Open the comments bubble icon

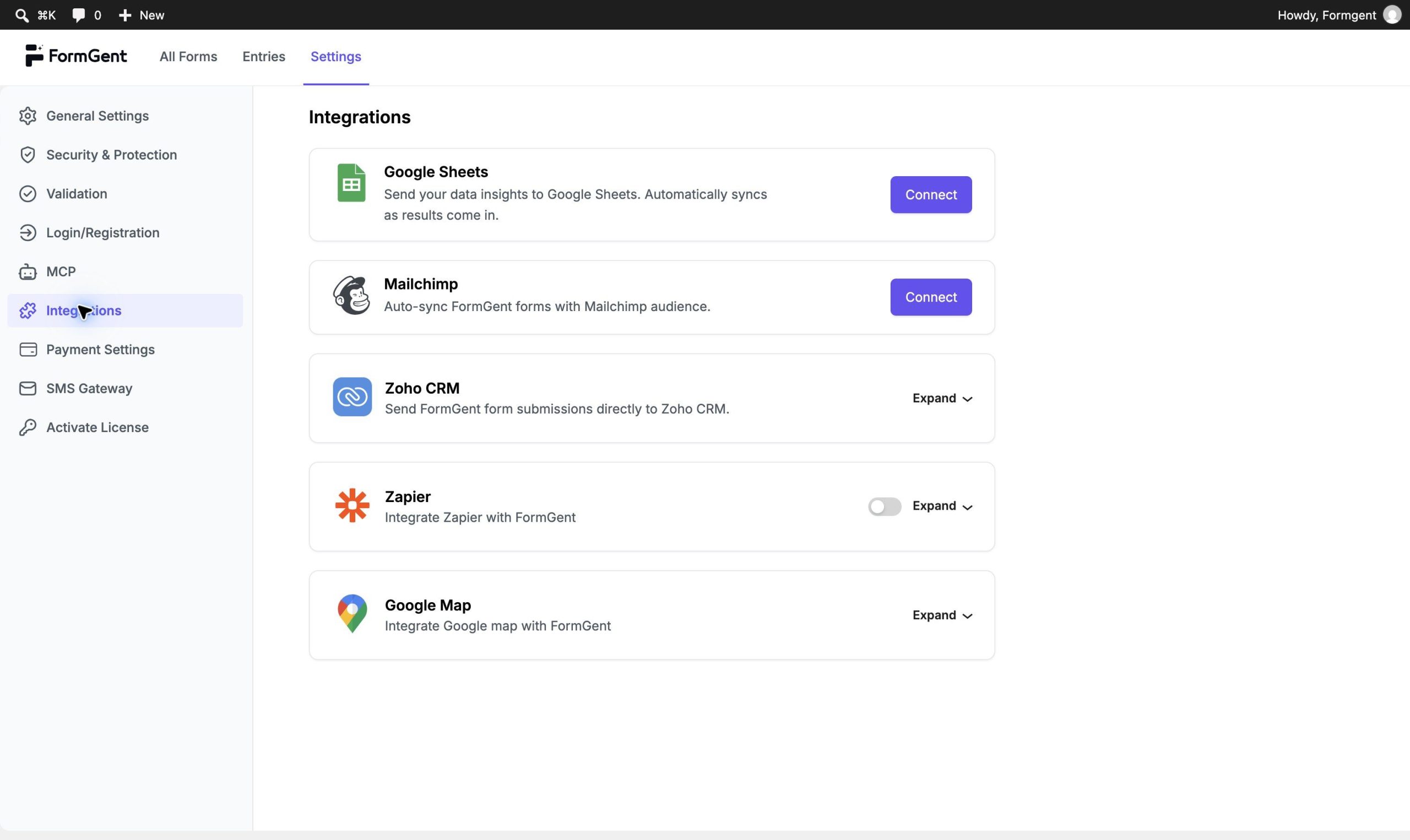click(x=79, y=15)
